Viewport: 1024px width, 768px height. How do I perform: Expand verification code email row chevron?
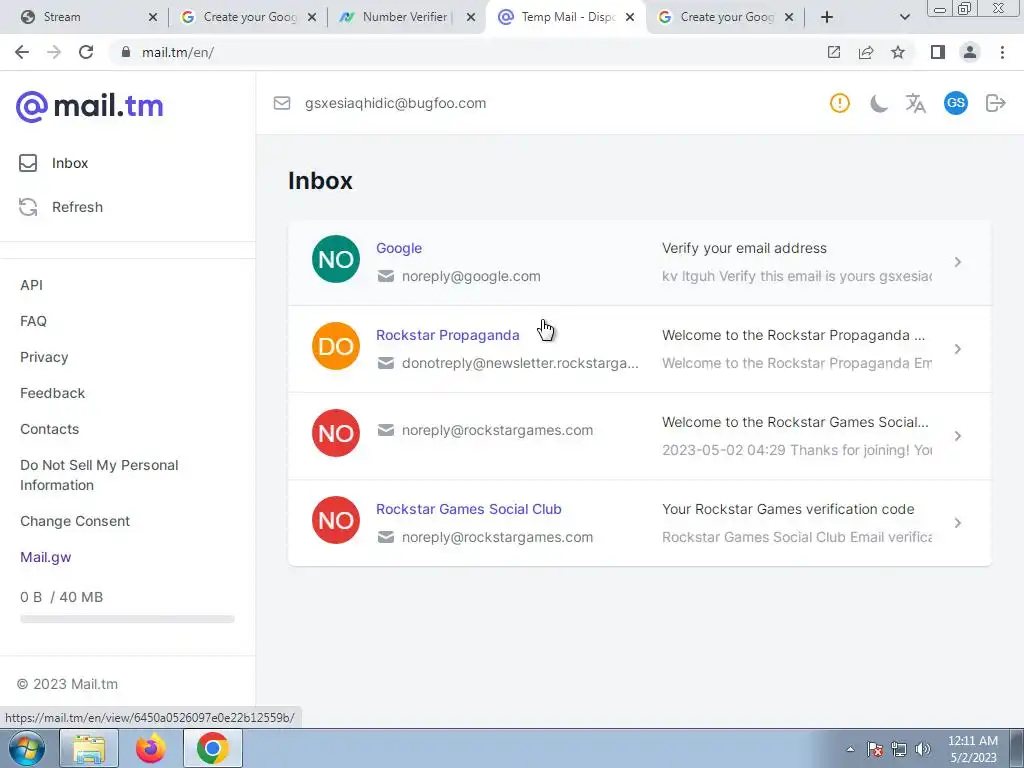(957, 523)
